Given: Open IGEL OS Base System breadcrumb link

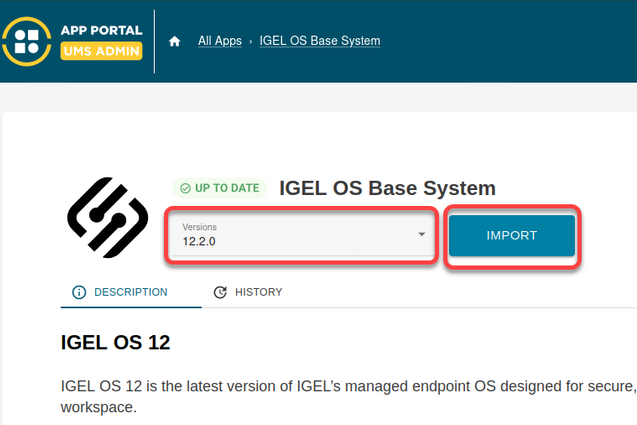Looking at the screenshot, I should coord(319,41).
